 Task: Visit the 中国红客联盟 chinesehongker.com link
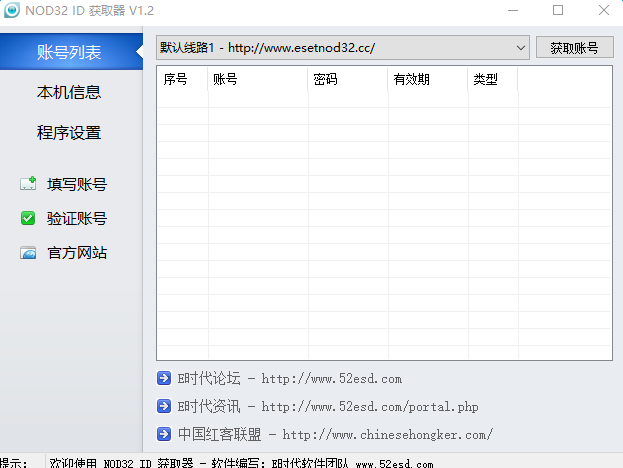click(335, 435)
